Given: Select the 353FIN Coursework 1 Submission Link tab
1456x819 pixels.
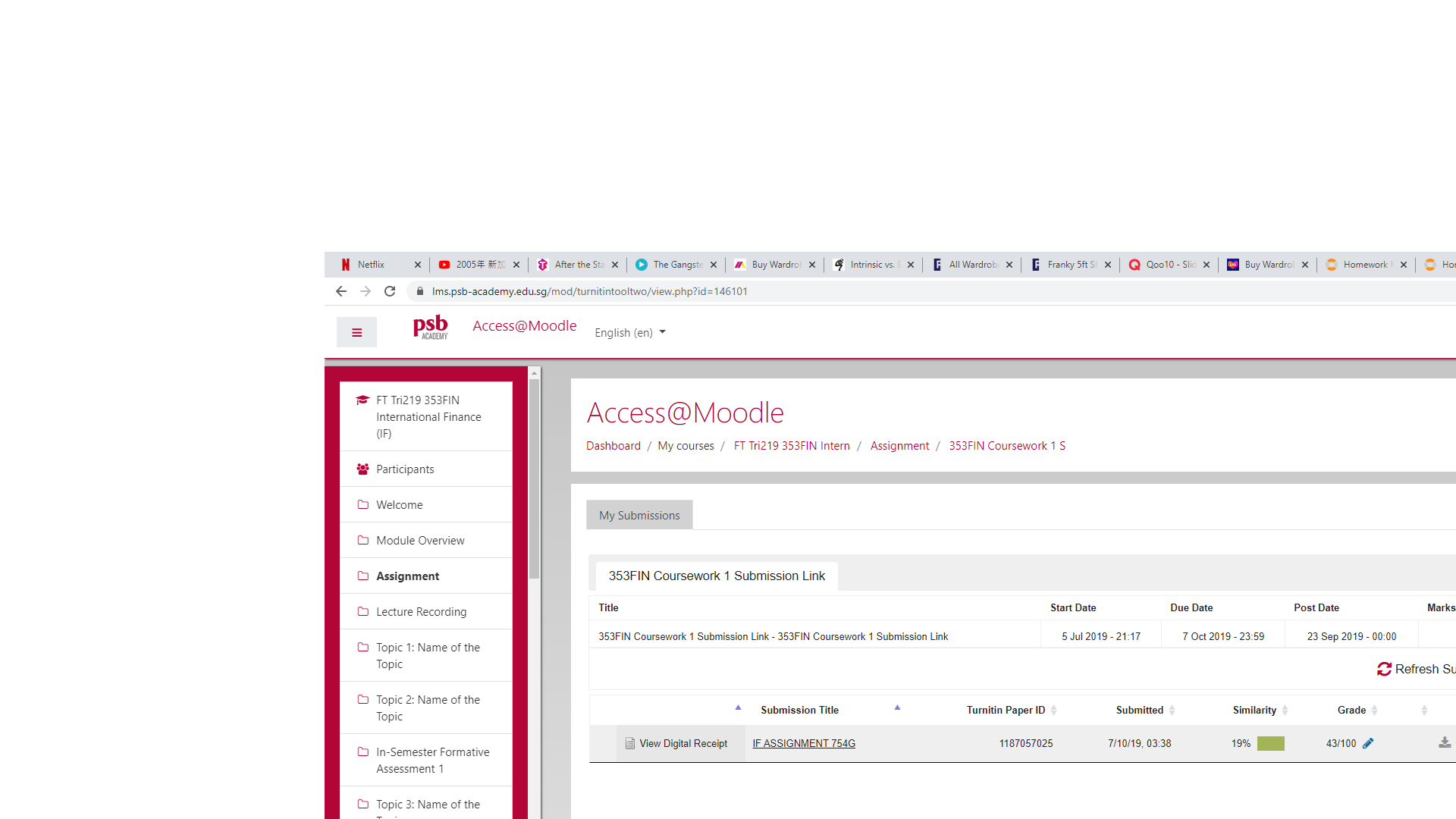Looking at the screenshot, I should pyautogui.click(x=717, y=576).
